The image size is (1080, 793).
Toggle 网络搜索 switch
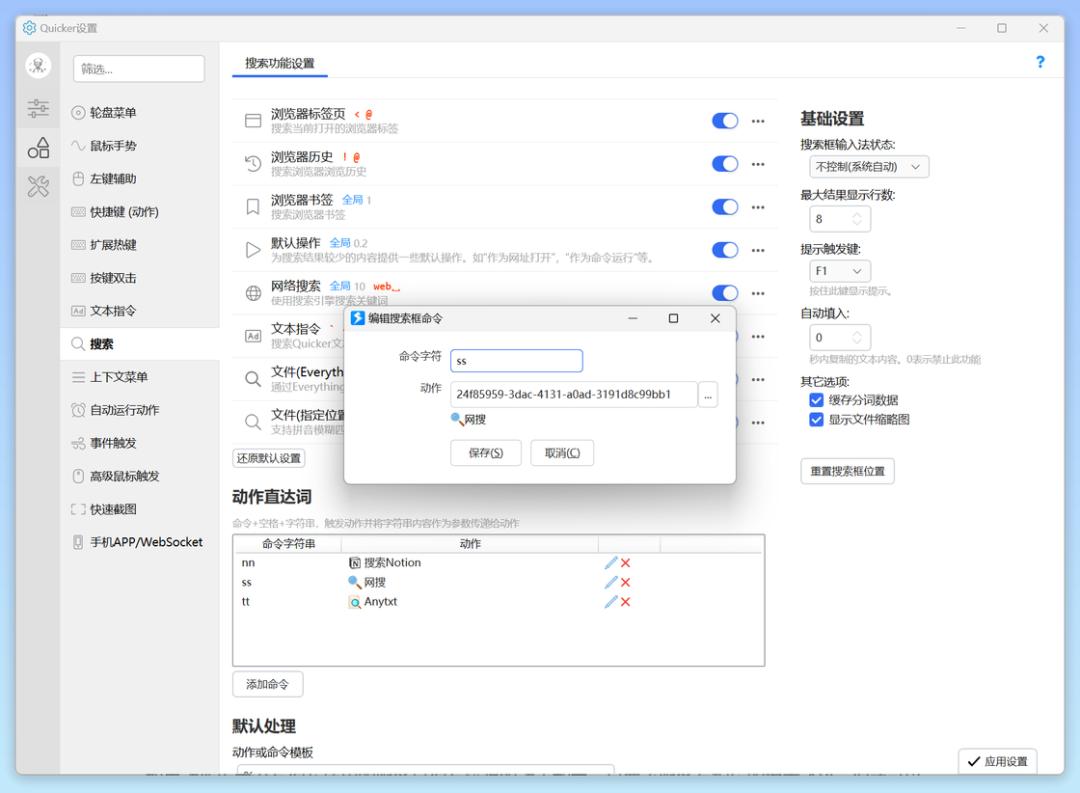coord(725,293)
